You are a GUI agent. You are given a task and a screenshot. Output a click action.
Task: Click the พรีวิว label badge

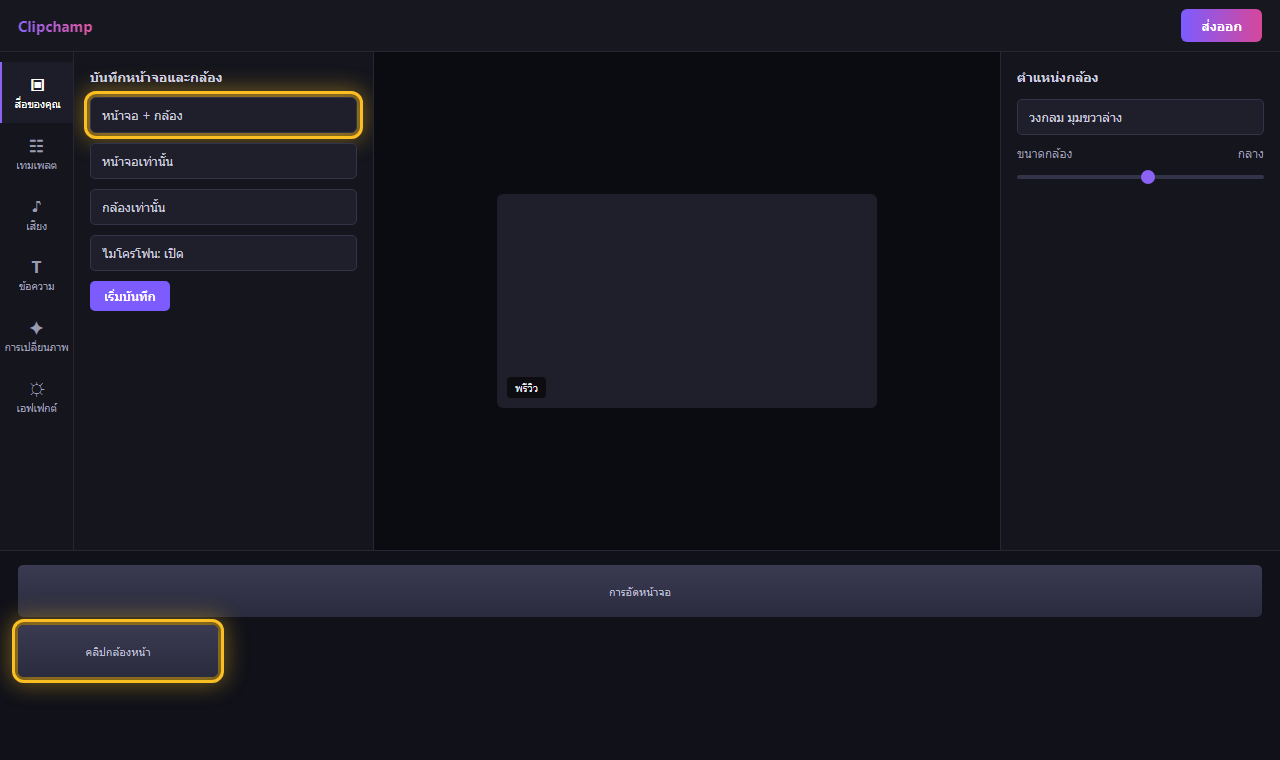[x=526, y=388]
